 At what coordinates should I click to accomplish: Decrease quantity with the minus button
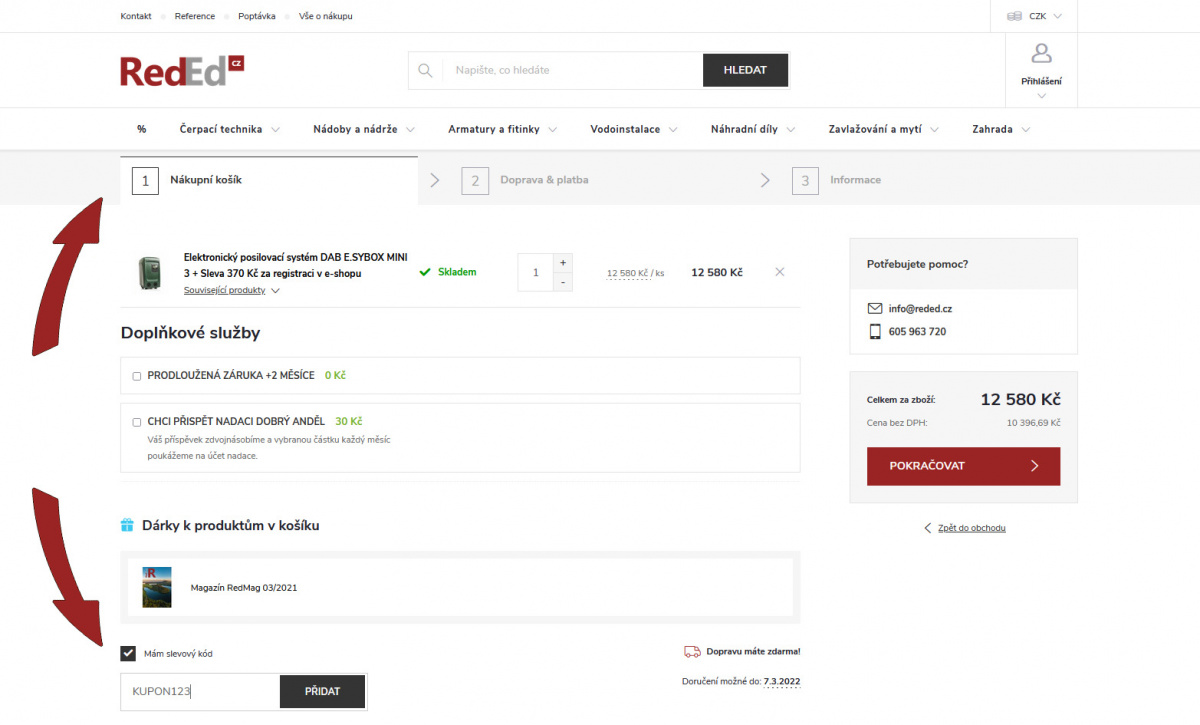[563, 283]
